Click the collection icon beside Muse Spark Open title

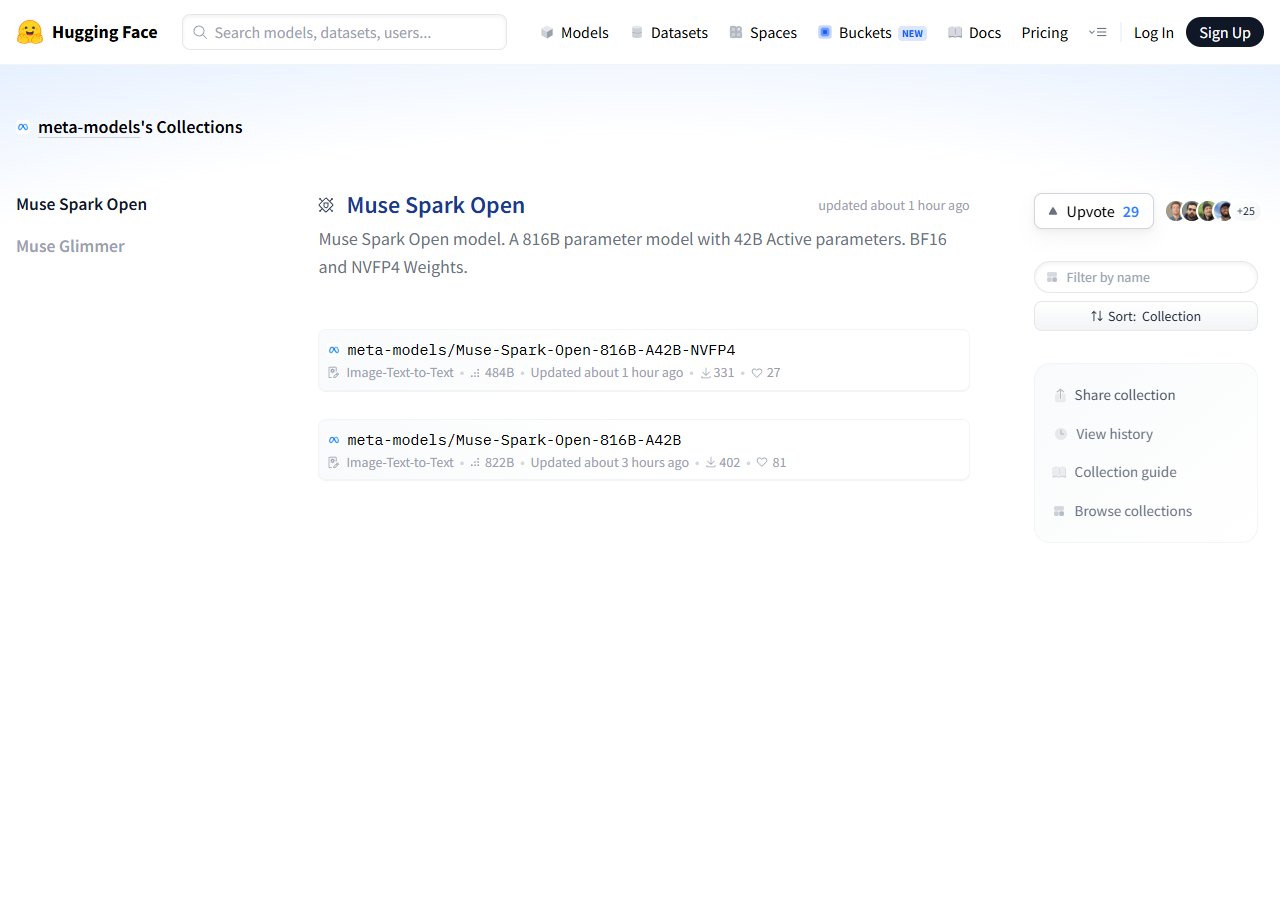326,205
